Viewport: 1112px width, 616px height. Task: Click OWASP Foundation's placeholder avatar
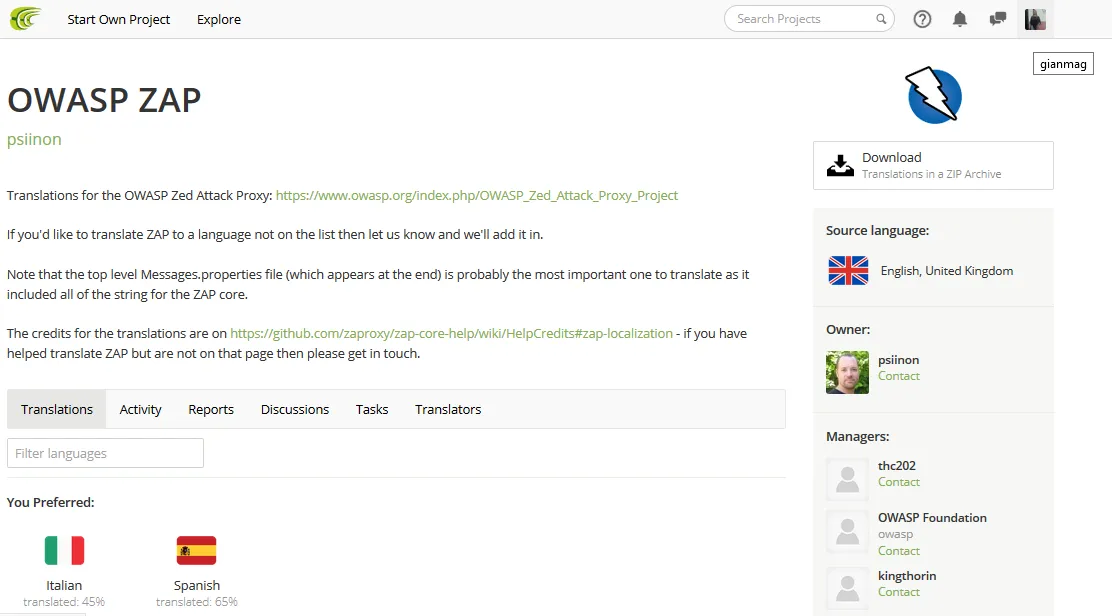[847, 531]
